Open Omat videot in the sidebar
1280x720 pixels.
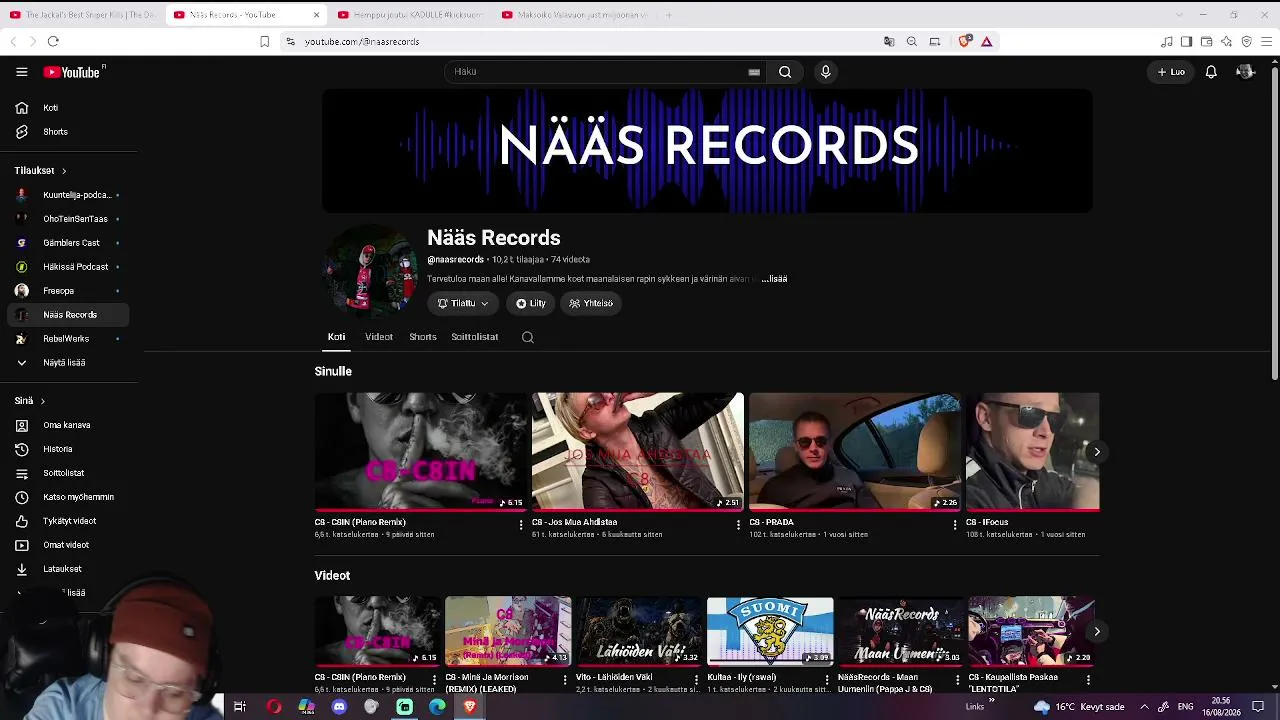click(68, 545)
